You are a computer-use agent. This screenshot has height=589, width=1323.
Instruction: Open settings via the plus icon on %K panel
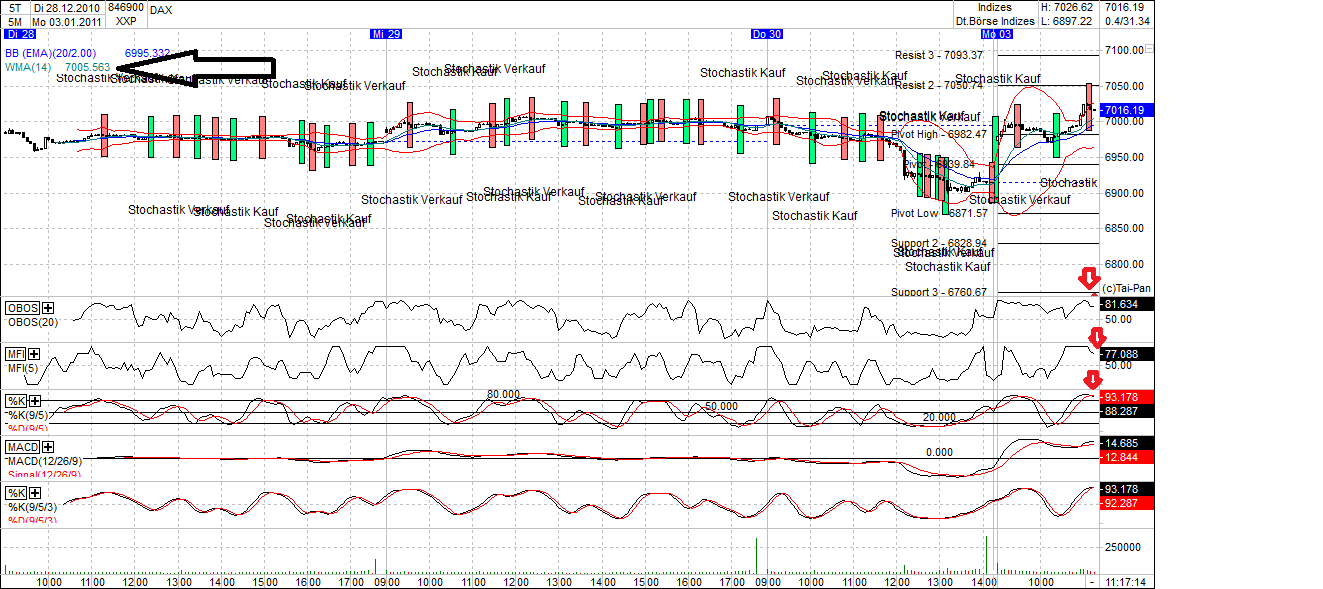coord(35,400)
